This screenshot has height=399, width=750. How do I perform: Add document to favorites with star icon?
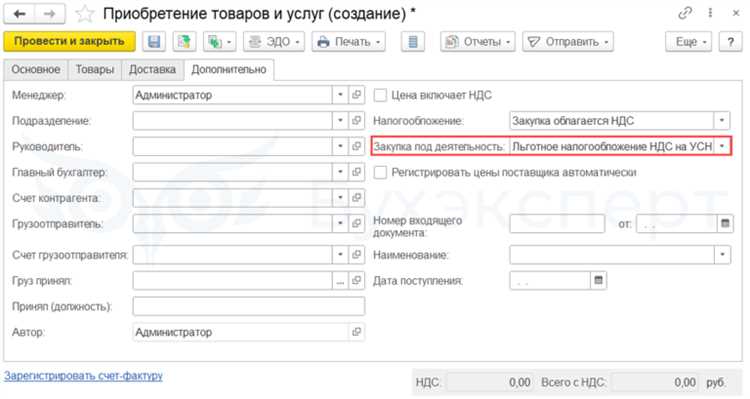(85, 14)
